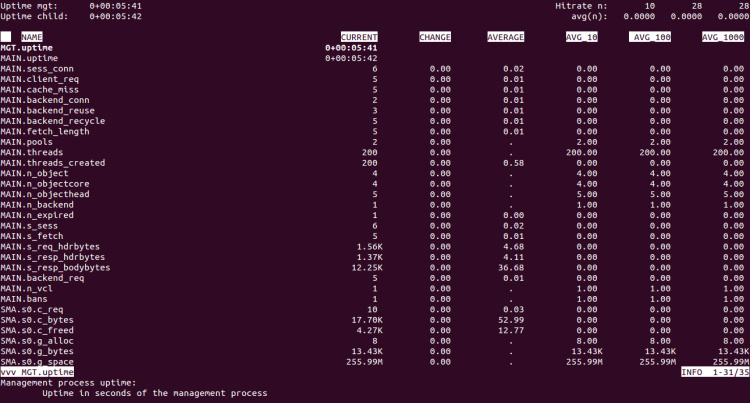Click the Hitrate n: label

pyautogui.click(x=582, y=6)
